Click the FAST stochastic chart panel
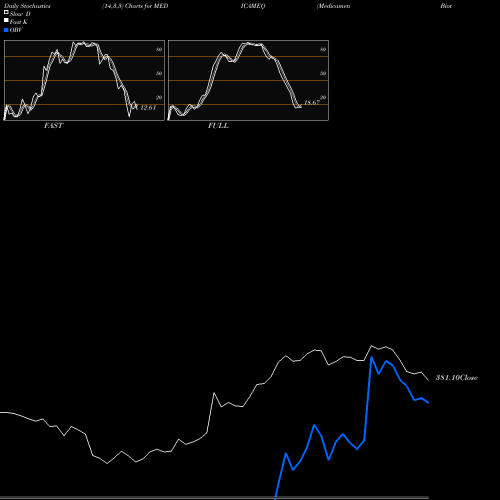The image size is (500, 500). click(84, 80)
